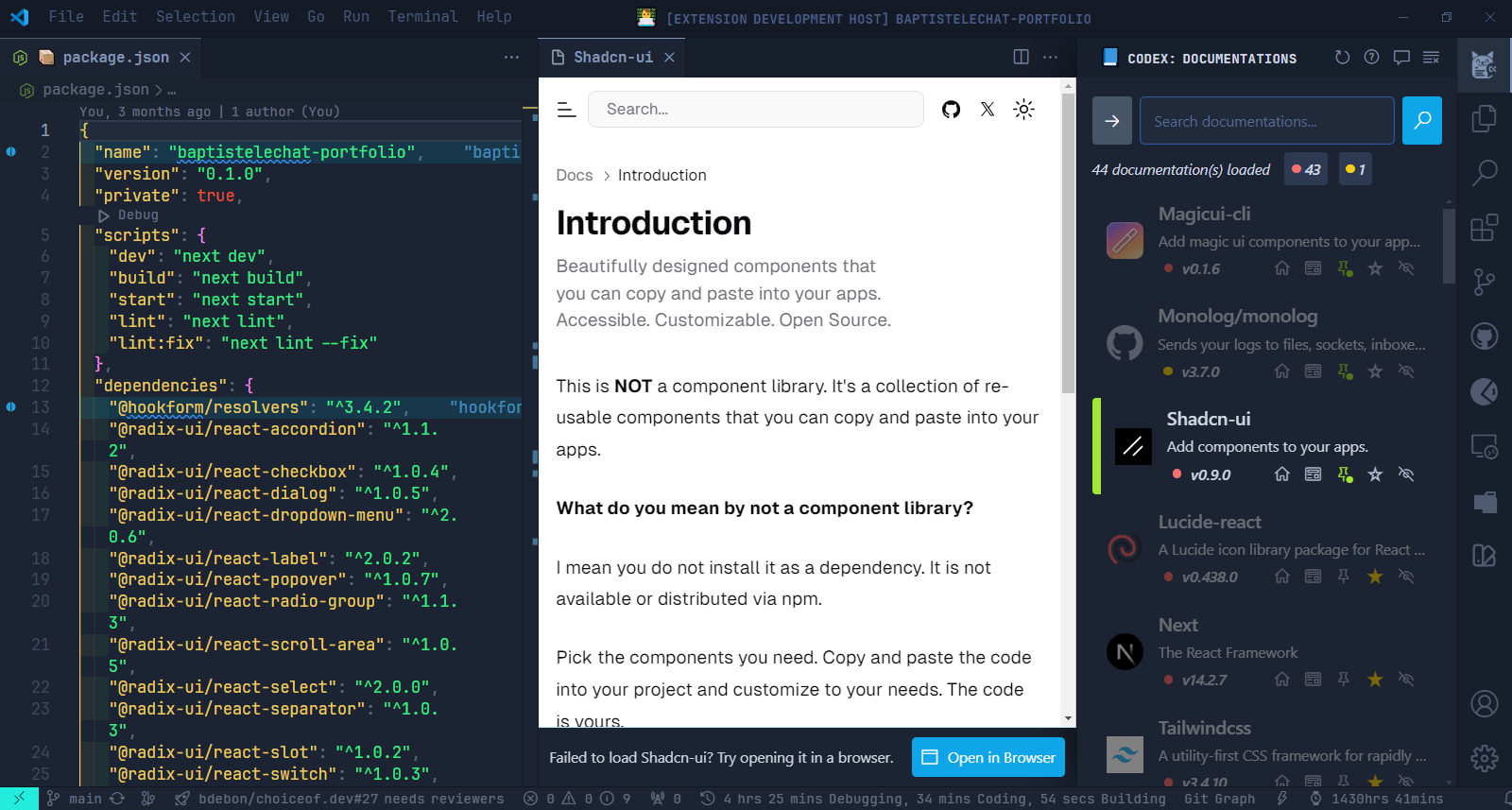The image size is (1512, 810).
Task: Close the package.json tab
Action: (185, 58)
